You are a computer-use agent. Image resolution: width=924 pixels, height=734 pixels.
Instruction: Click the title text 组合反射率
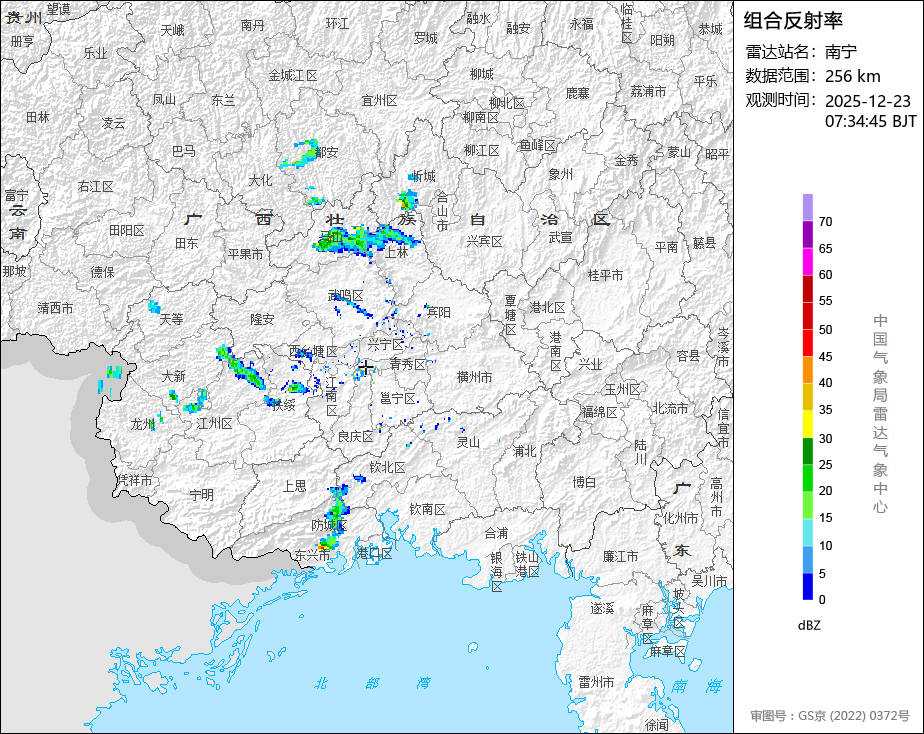click(793, 21)
